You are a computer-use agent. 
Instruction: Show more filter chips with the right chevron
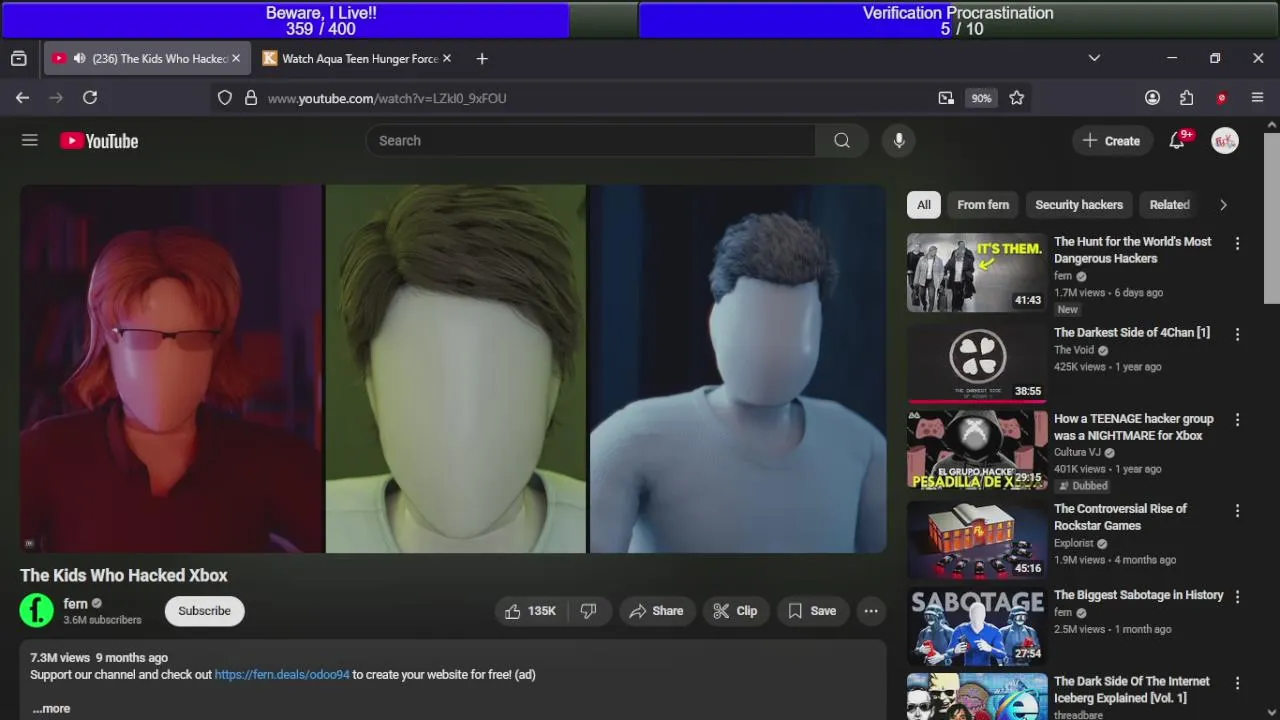coord(1223,205)
